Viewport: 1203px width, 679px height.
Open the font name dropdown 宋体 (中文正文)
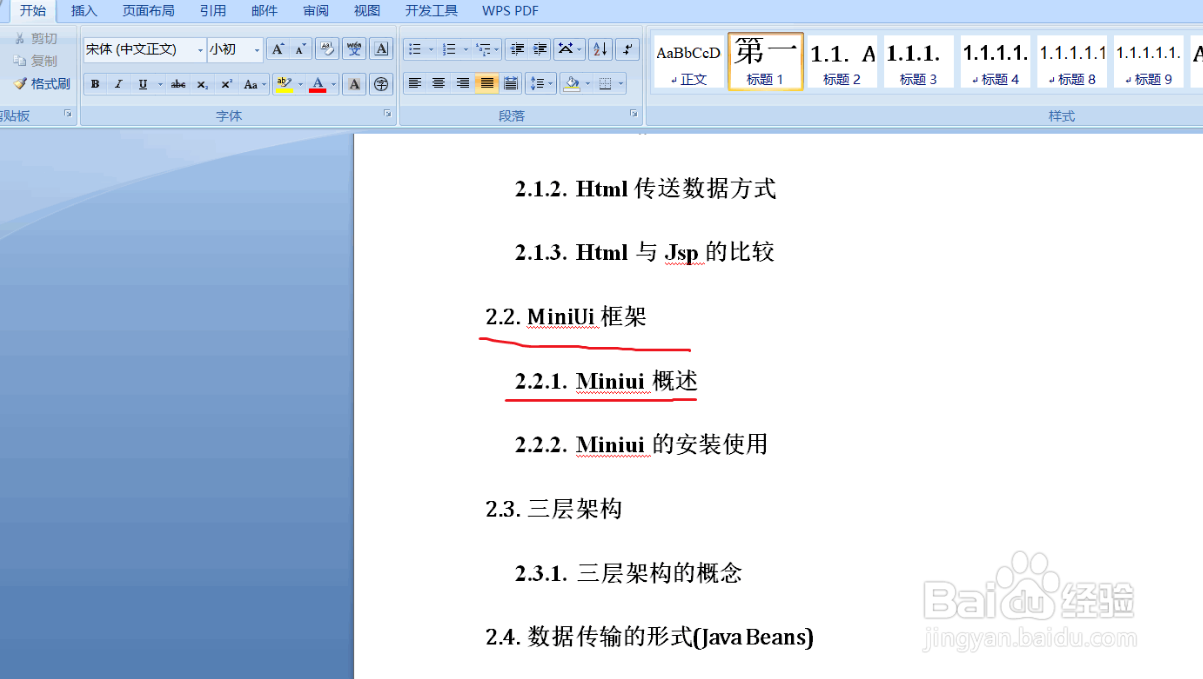pyautogui.click(x=200, y=49)
